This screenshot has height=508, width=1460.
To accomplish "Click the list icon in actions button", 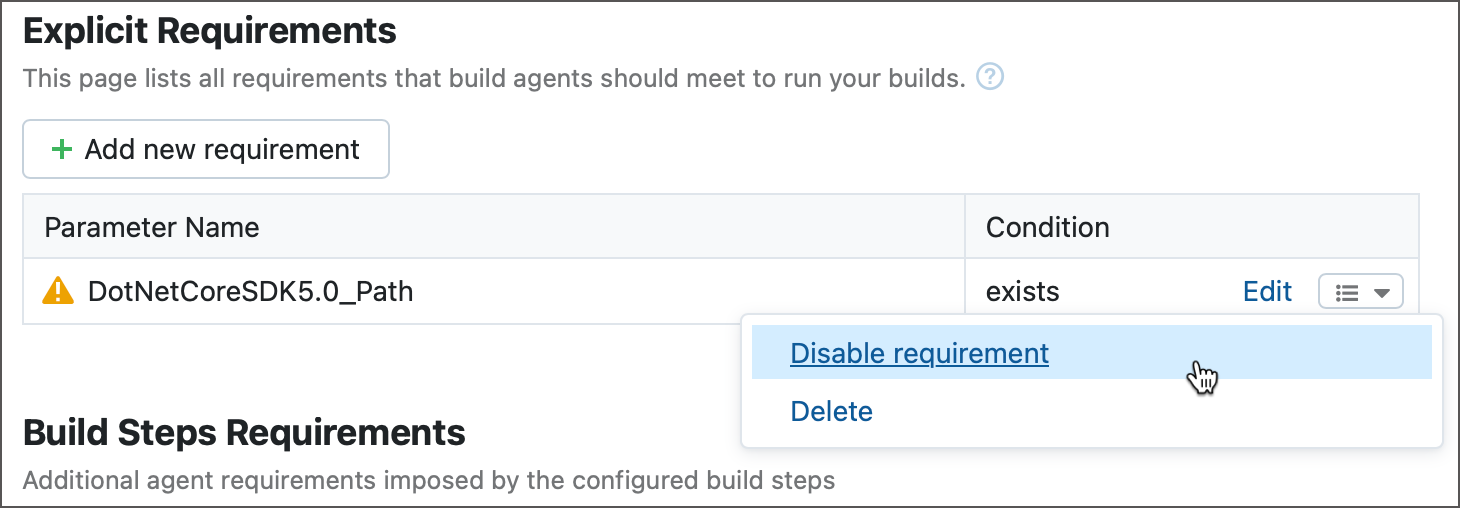I will (1347, 292).
